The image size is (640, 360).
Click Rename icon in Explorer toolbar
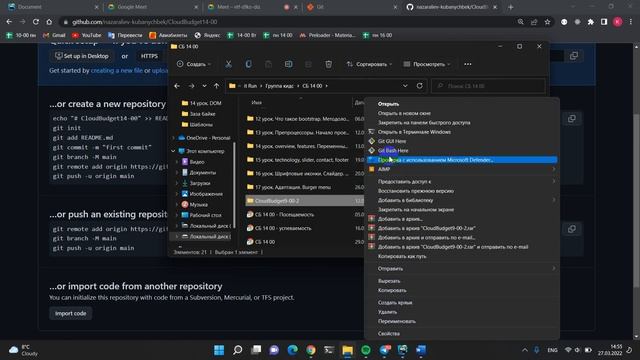point(289,64)
